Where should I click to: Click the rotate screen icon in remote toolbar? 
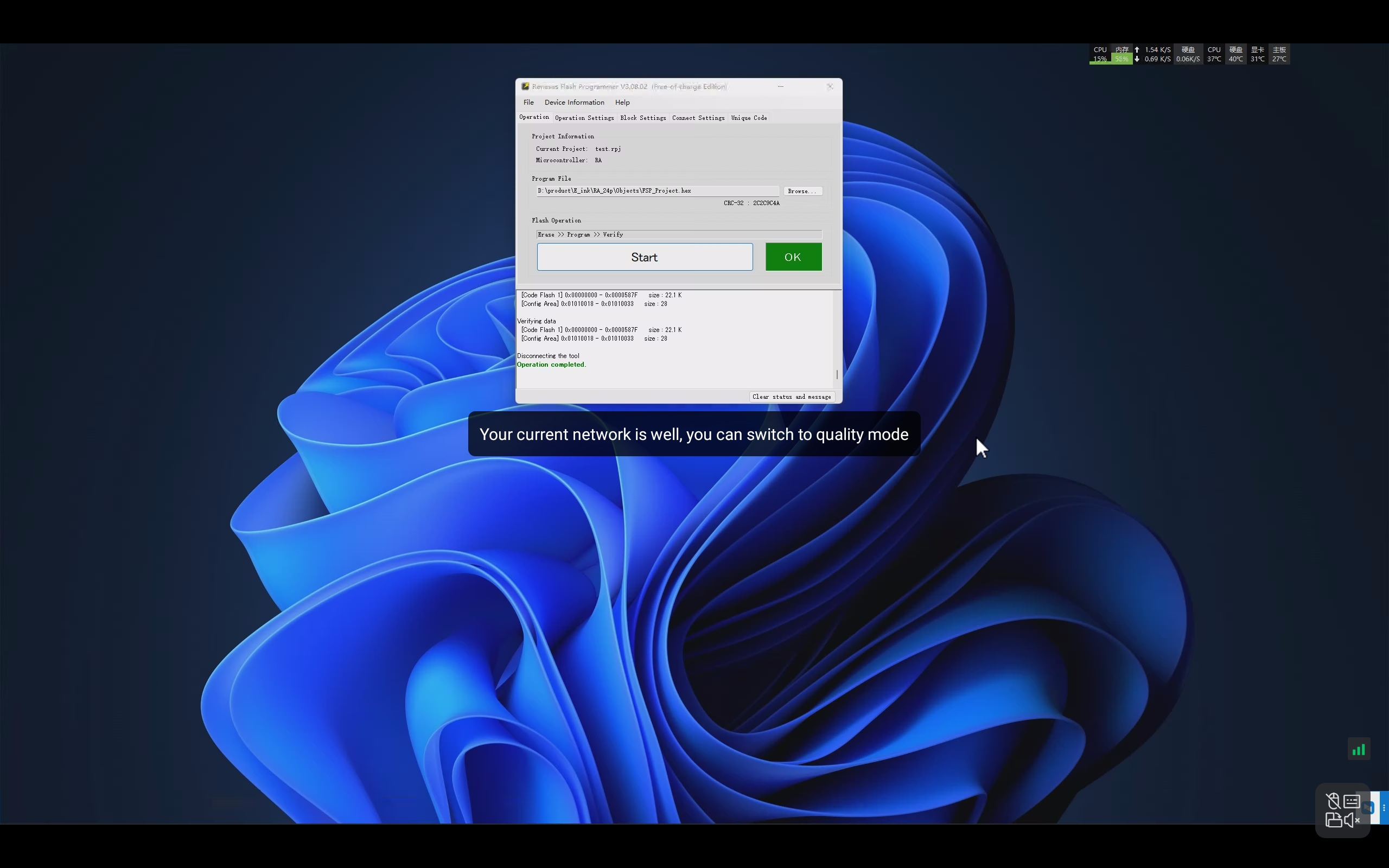tap(1333, 820)
